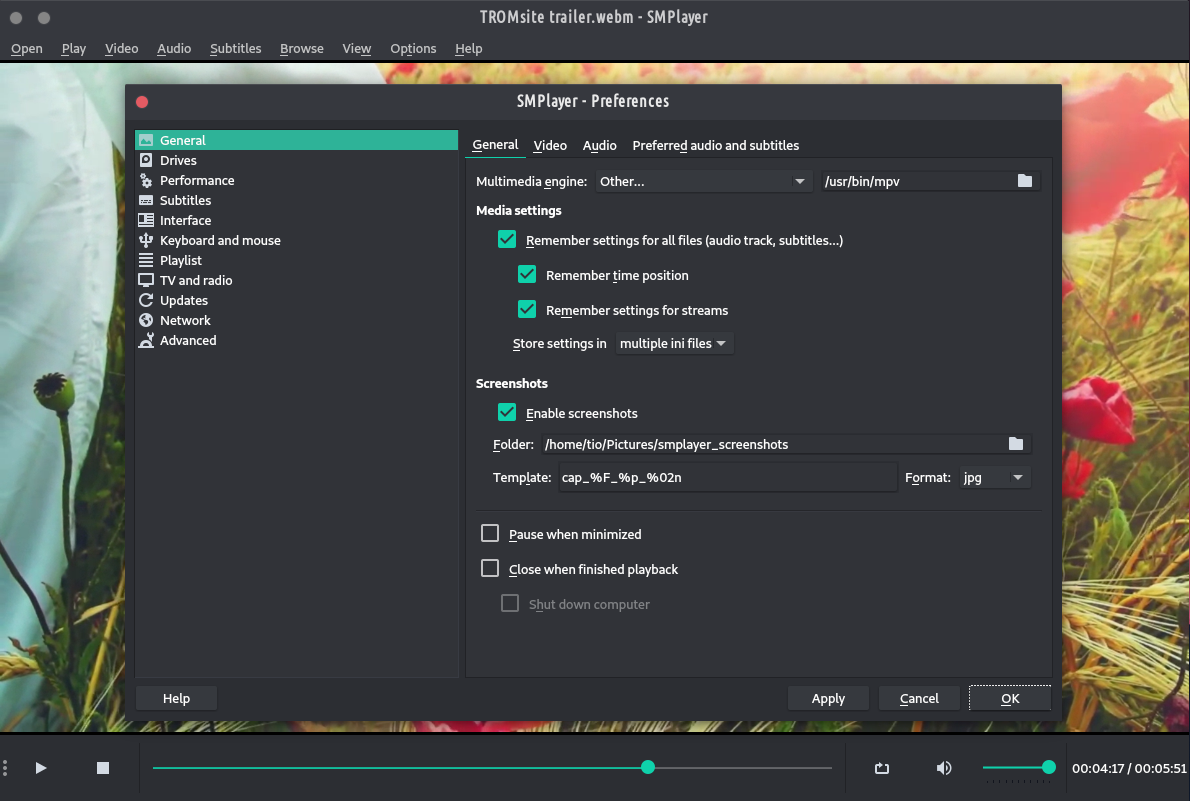Open the Updates preferences section
The image size is (1190, 801).
(184, 300)
